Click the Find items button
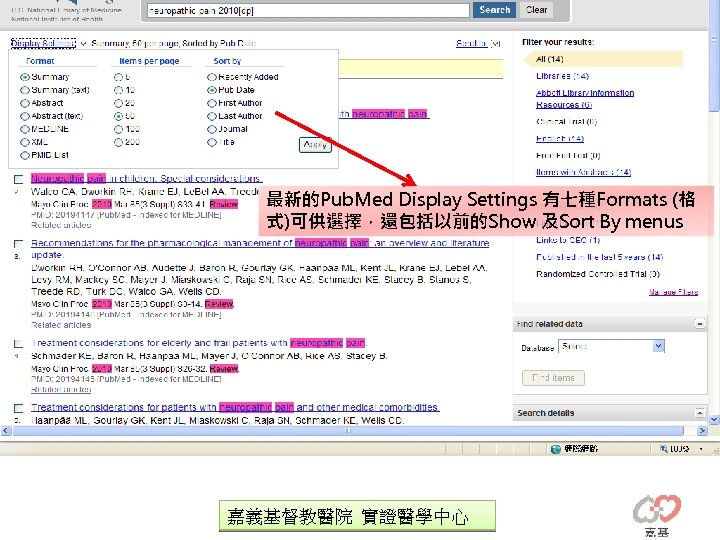 point(553,378)
